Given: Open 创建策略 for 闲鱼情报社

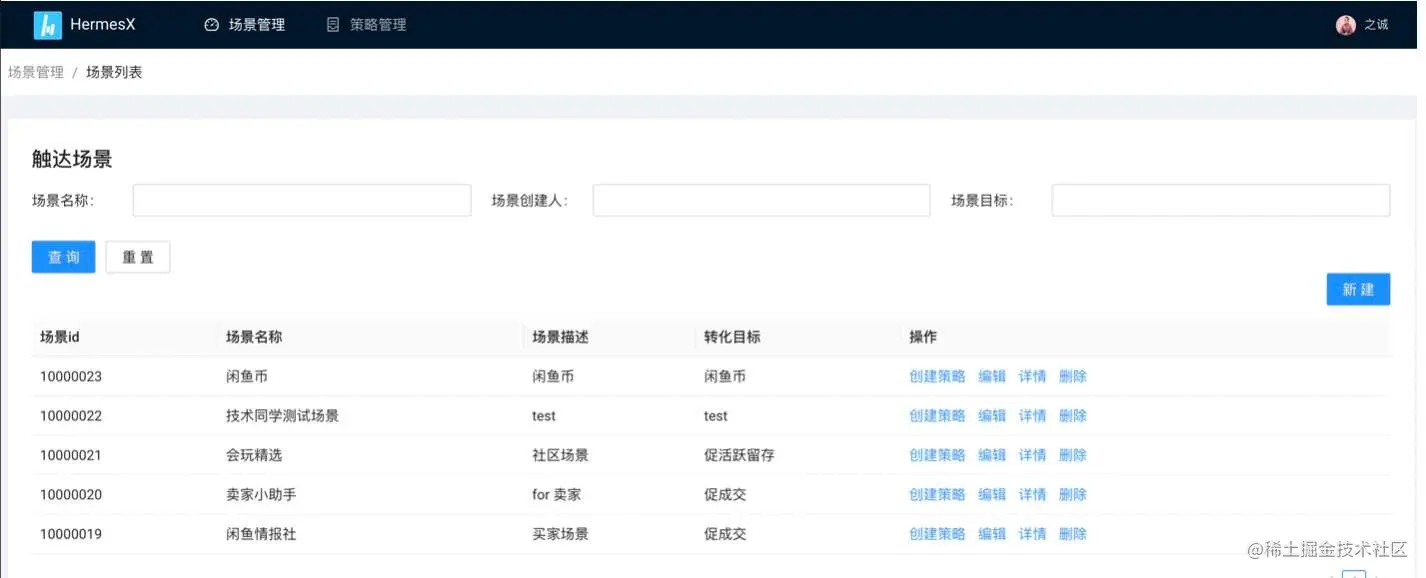Looking at the screenshot, I should (936, 533).
